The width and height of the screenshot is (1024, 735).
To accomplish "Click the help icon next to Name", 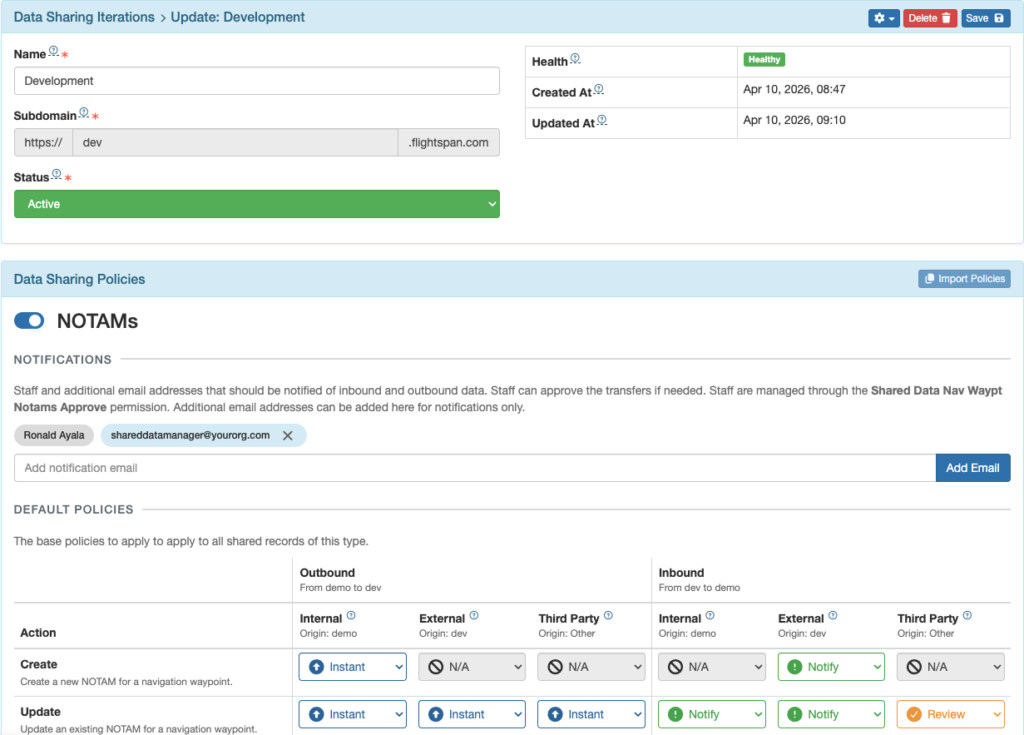I will click(54, 52).
